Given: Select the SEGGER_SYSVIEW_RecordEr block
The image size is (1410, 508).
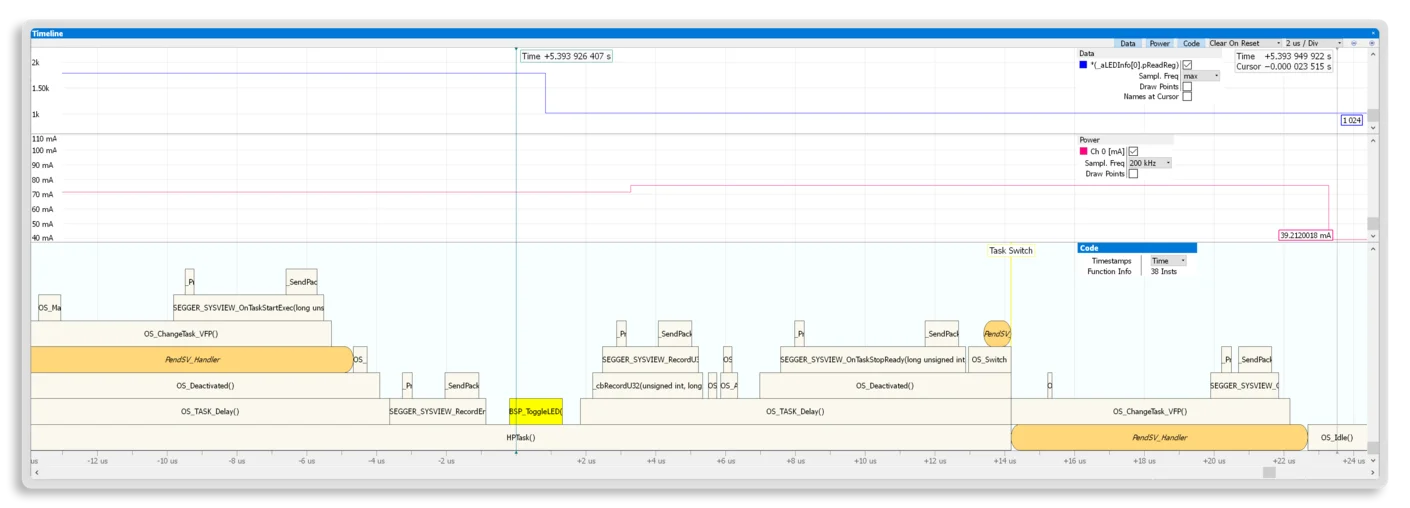Looking at the screenshot, I should [x=438, y=412].
